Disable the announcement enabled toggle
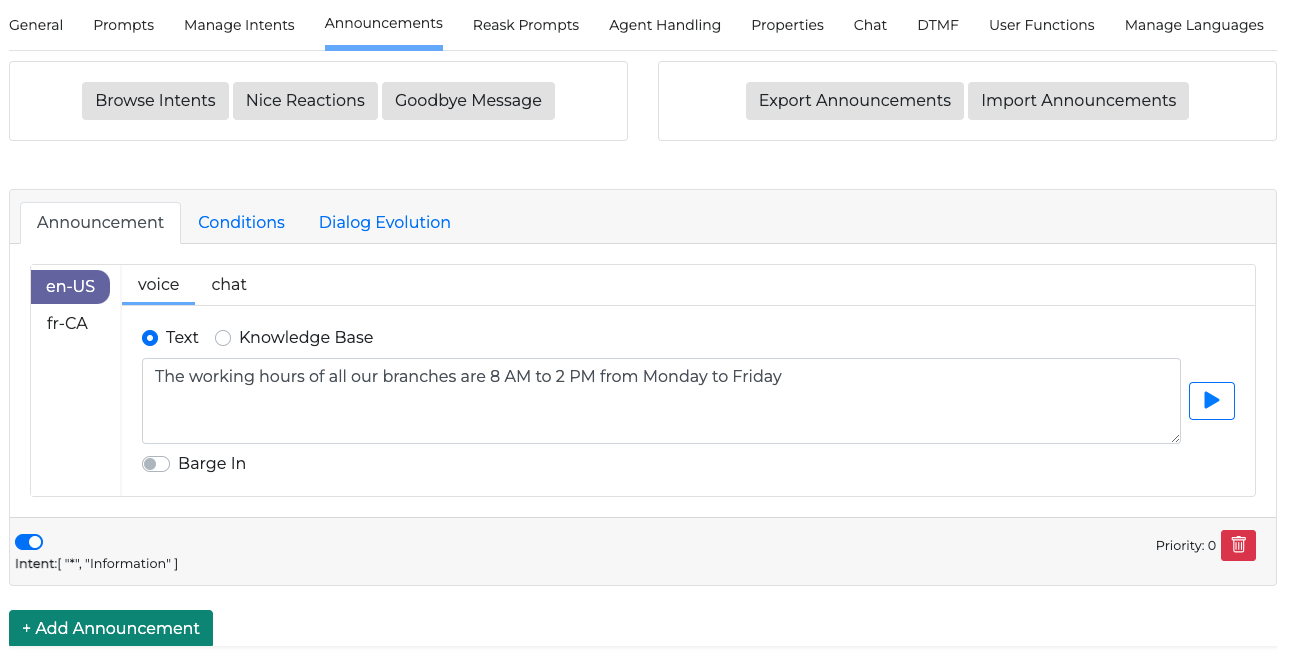 click(29, 542)
